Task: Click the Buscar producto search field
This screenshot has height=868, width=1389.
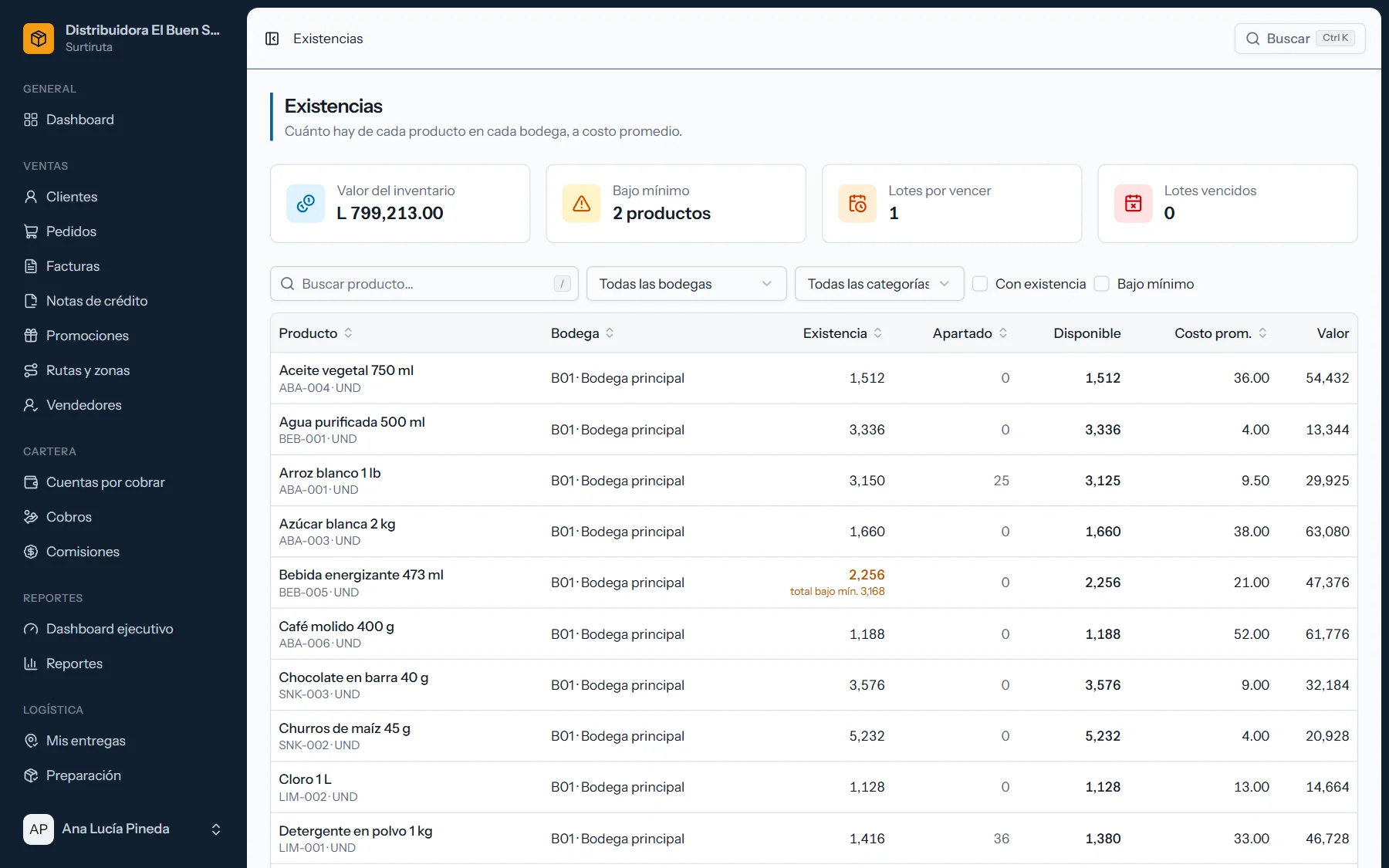Action: (424, 284)
